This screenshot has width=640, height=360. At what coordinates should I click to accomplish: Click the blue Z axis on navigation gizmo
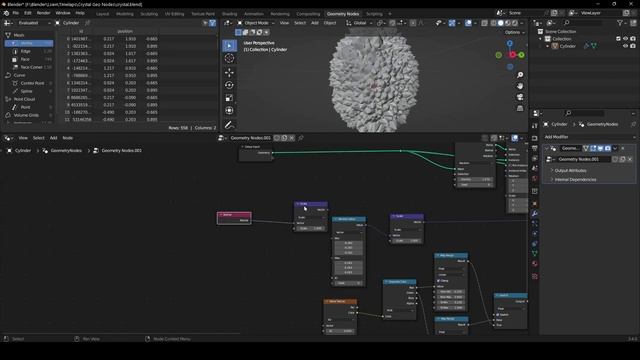(510, 43)
